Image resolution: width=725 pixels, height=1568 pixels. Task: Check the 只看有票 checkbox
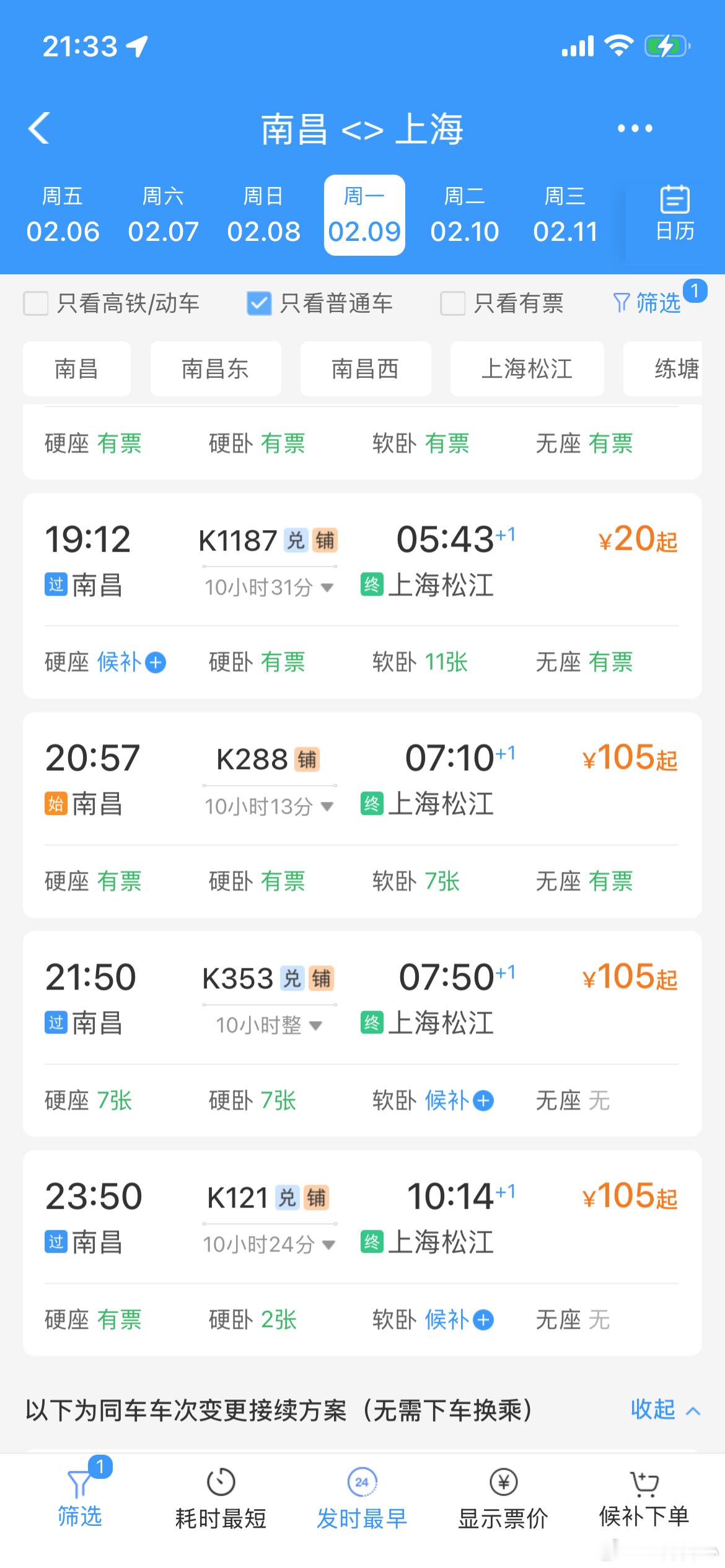pyautogui.click(x=452, y=303)
